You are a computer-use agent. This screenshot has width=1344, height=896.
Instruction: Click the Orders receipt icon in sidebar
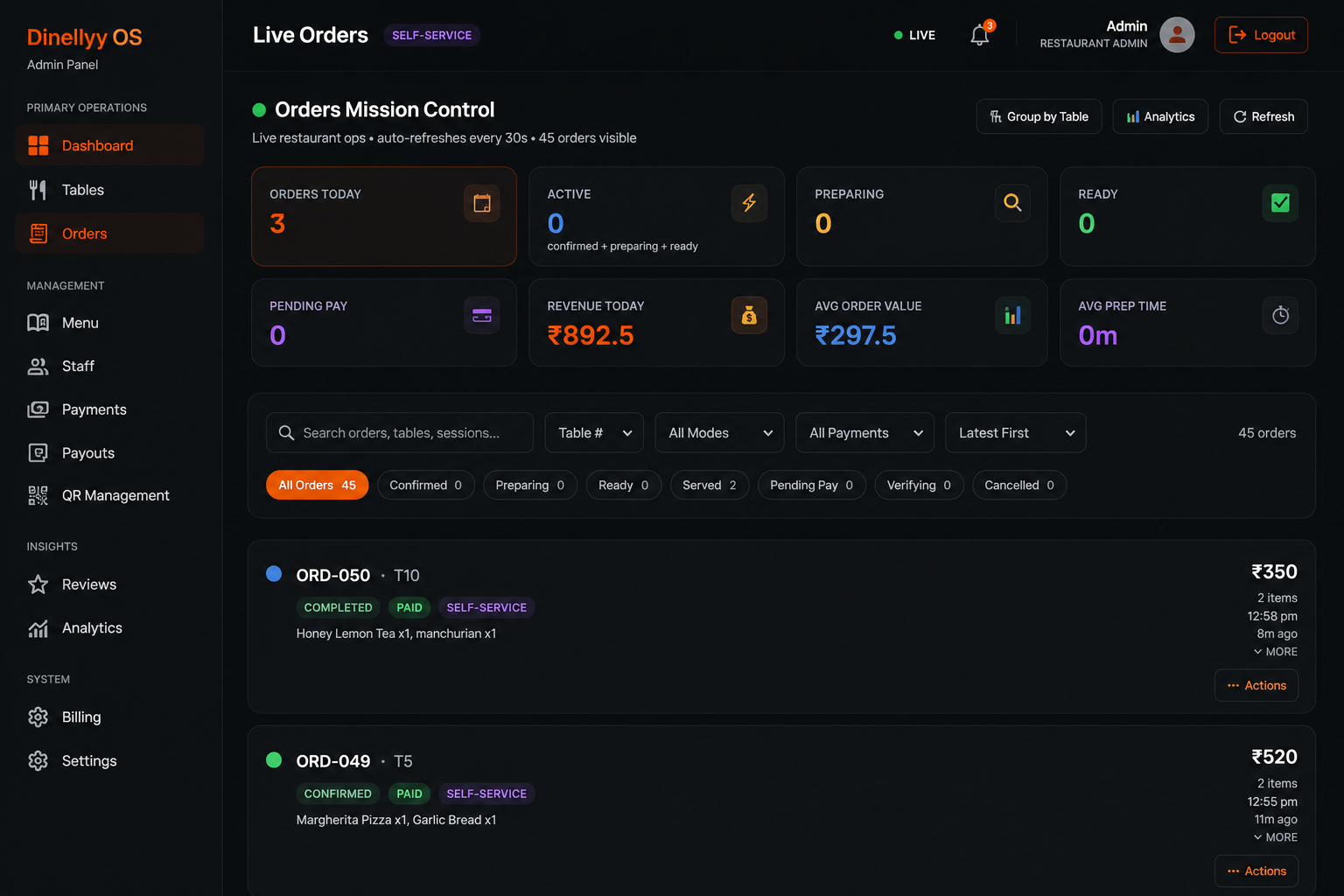tap(38, 234)
